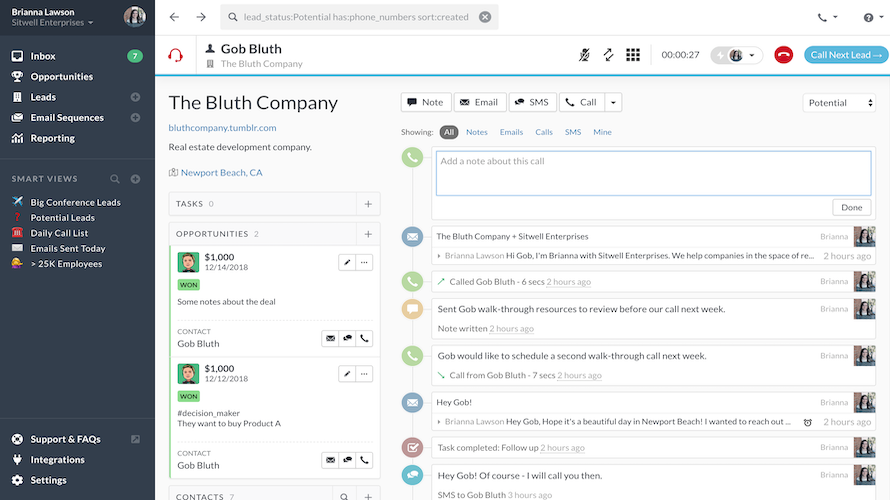The image size is (890, 500).
Task: Go back using the left arrow
Action: pyautogui.click(x=175, y=17)
